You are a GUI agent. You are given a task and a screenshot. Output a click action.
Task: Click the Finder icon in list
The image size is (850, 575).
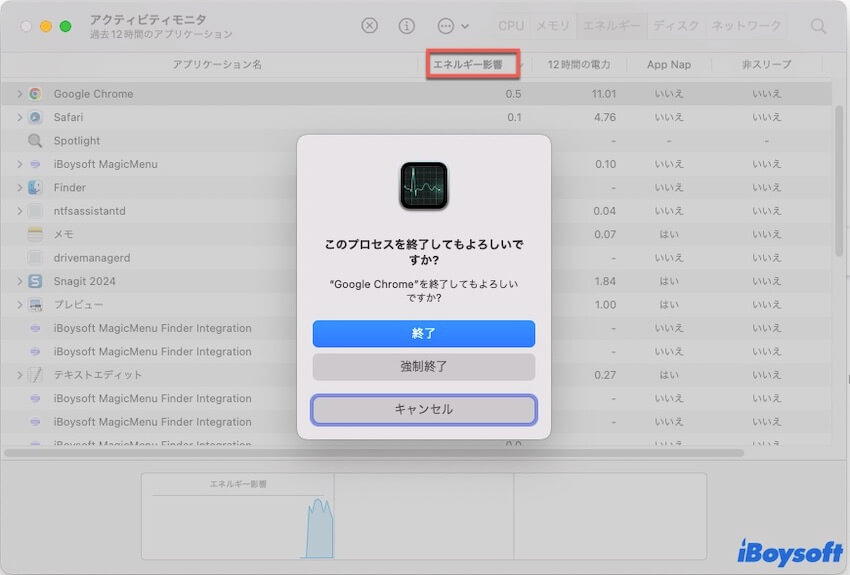point(35,187)
